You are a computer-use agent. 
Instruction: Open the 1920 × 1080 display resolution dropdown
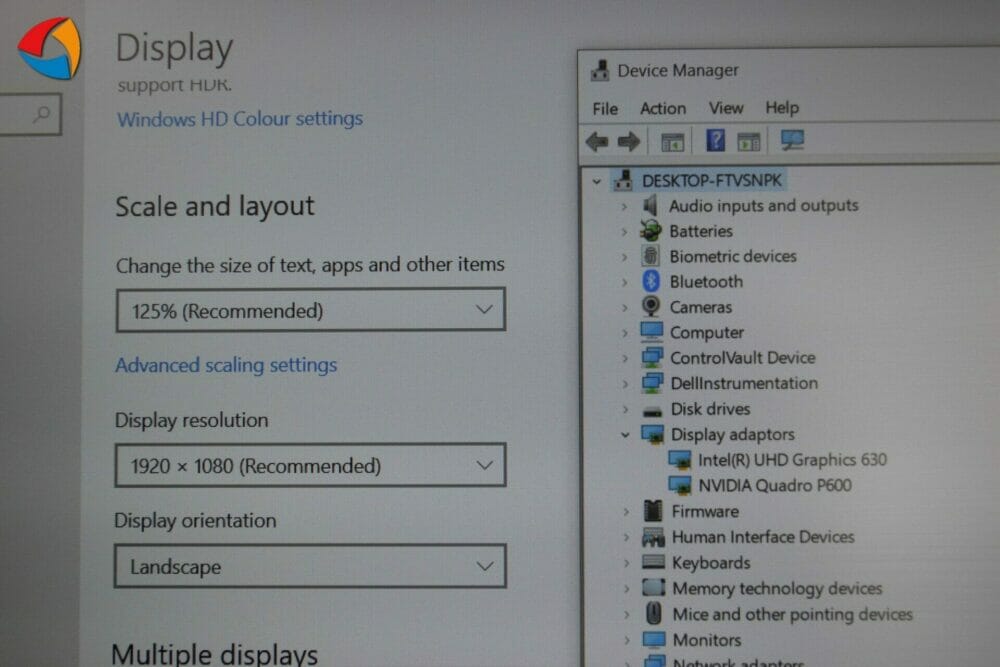point(311,465)
